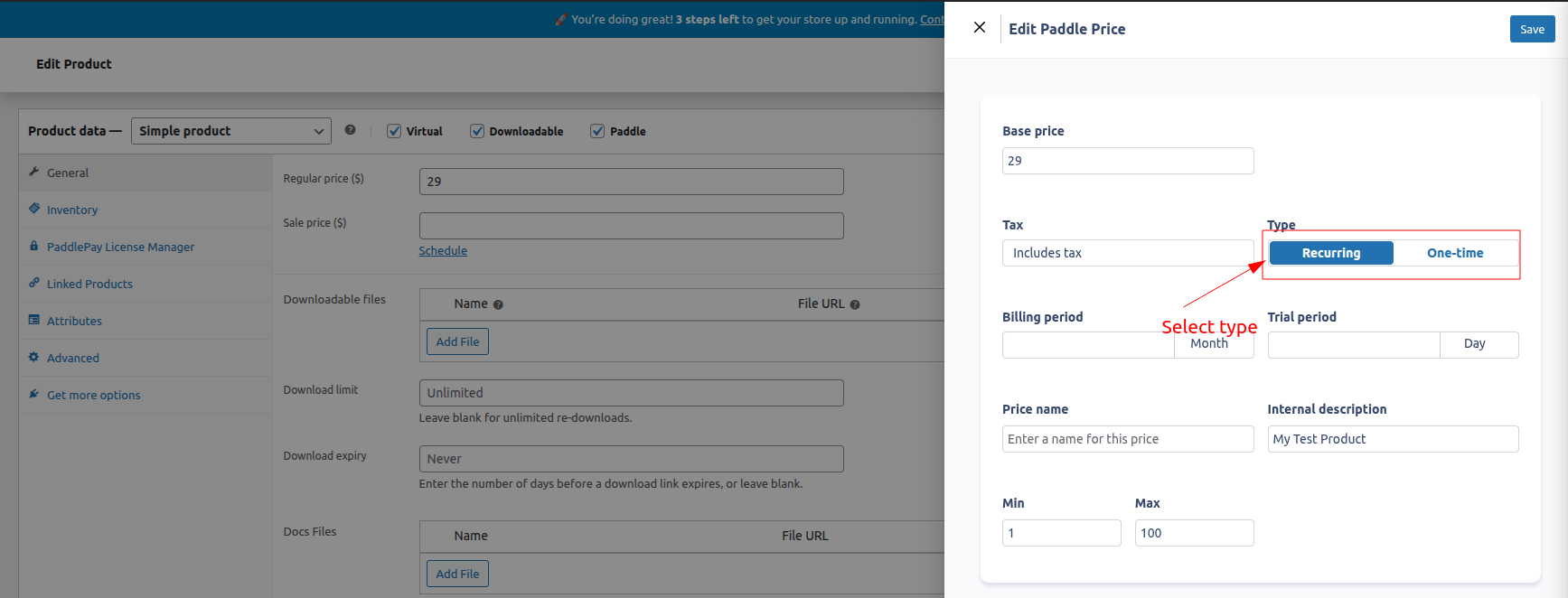
Task: Add File under Docs Files
Action: [x=457, y=574]
